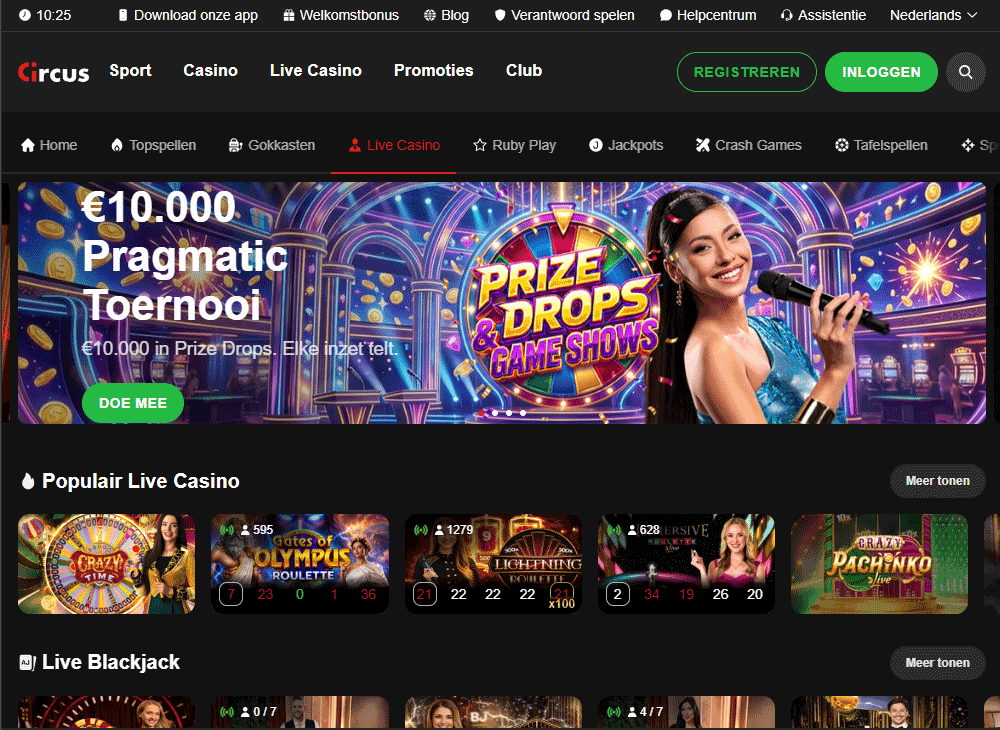
Task: Click the gift icon for Welkomstbonus
Action: click(x=289, y=15)
